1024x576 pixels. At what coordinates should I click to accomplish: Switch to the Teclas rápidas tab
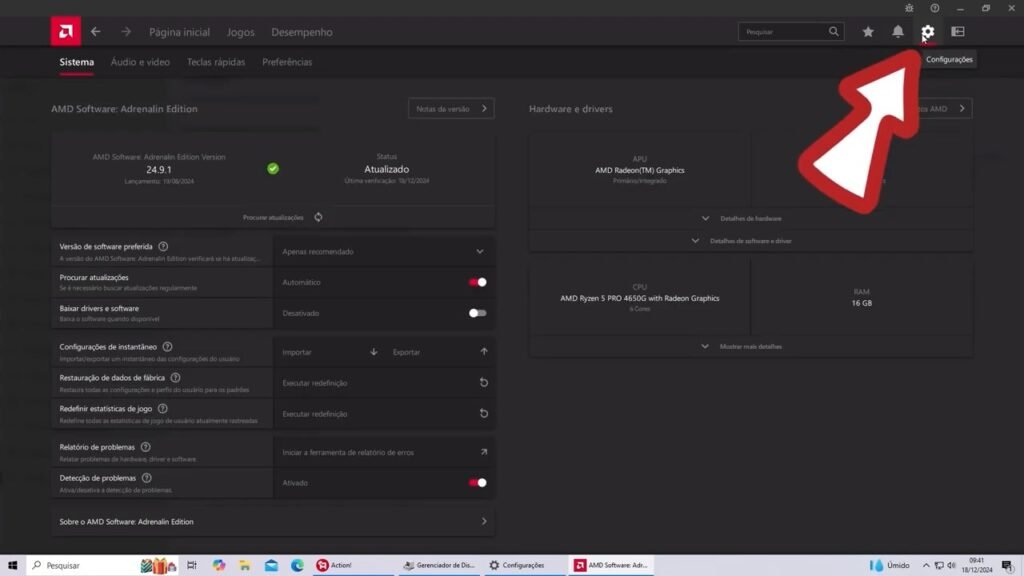[x=216, y=62]
